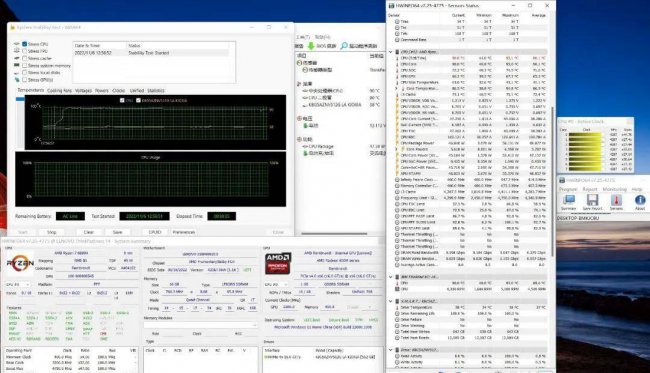Screen dimensions: 650x373
Task: Toggle the Stress CPU checkbox
Action: click(24, 44)
